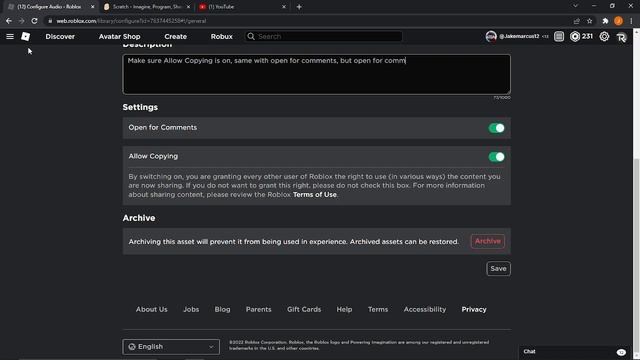The width and height of the screenshot is (640, 360).
Task: Click the Roblox logo home icon
Action: click(25, 36)
